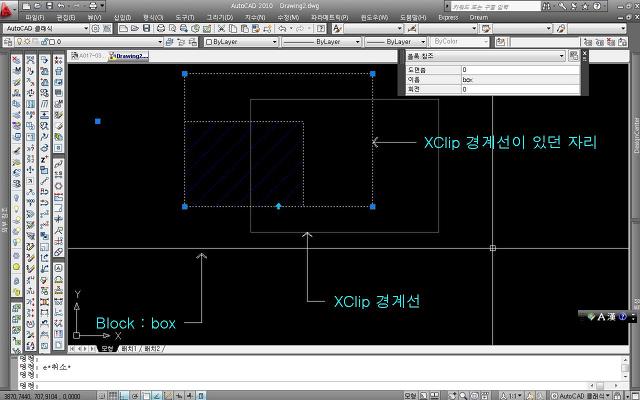Switch to the 배치1 layout tab
Screen dimensions: 640x400
[129, 349]
